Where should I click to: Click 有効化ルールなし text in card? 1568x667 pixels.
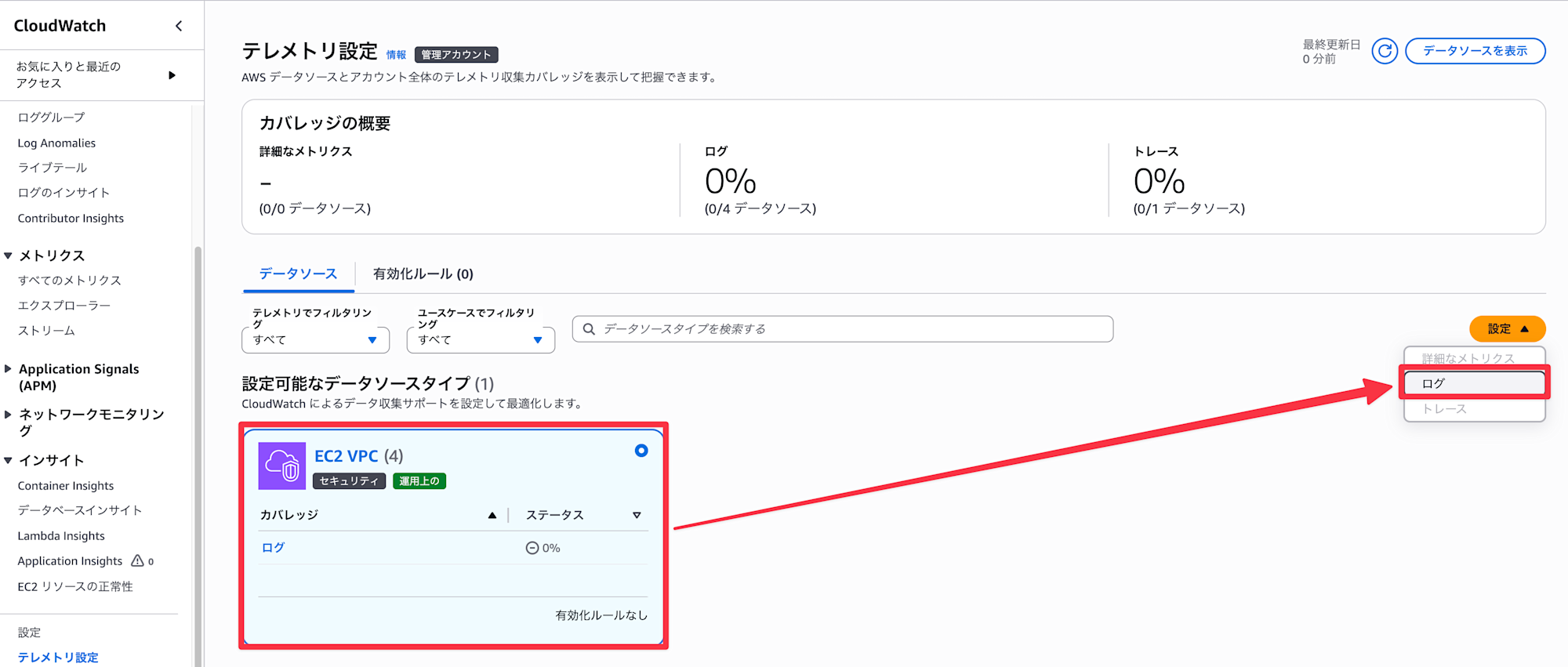601,615
